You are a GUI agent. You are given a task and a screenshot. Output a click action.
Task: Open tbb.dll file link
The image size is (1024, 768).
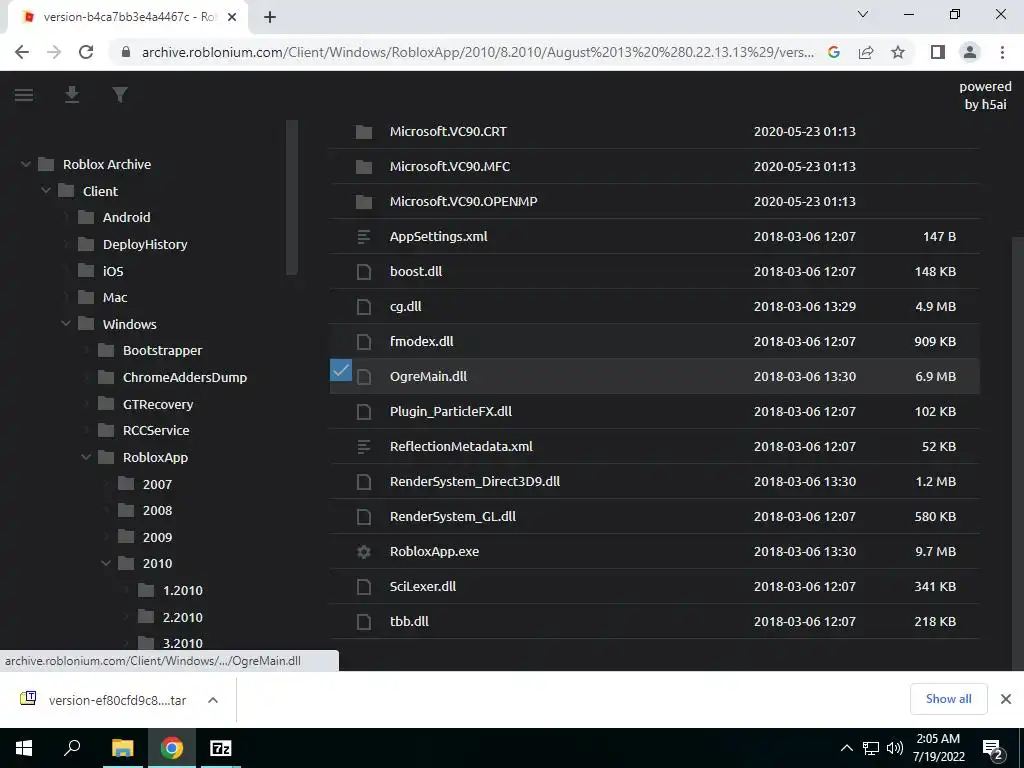(x=409, y=622)
